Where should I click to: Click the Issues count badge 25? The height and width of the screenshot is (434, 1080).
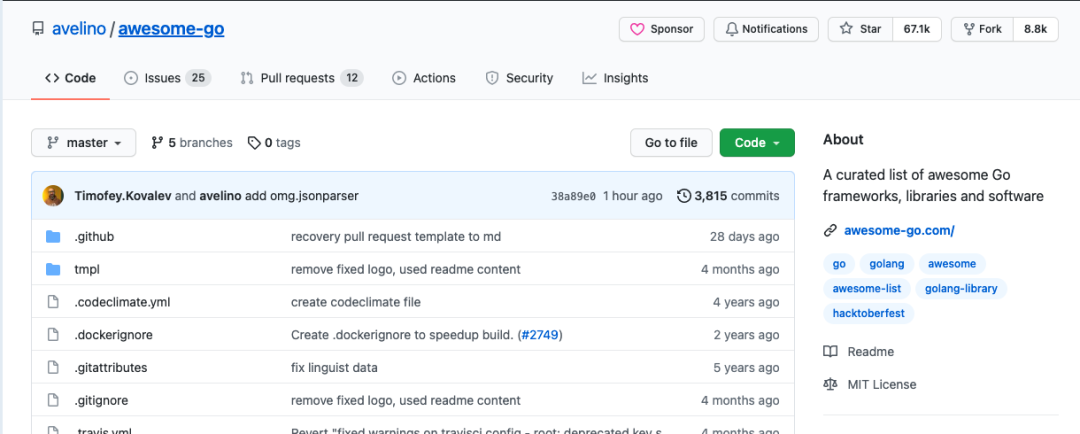coord(198,78)
